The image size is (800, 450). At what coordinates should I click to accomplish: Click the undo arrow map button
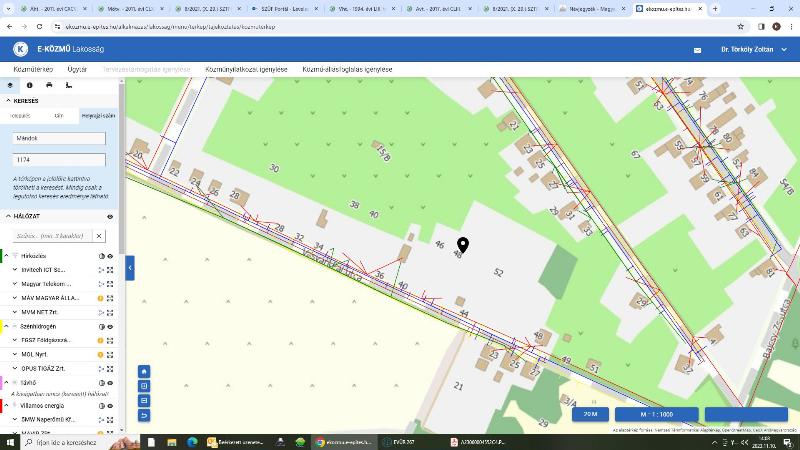tap(144, 415)
